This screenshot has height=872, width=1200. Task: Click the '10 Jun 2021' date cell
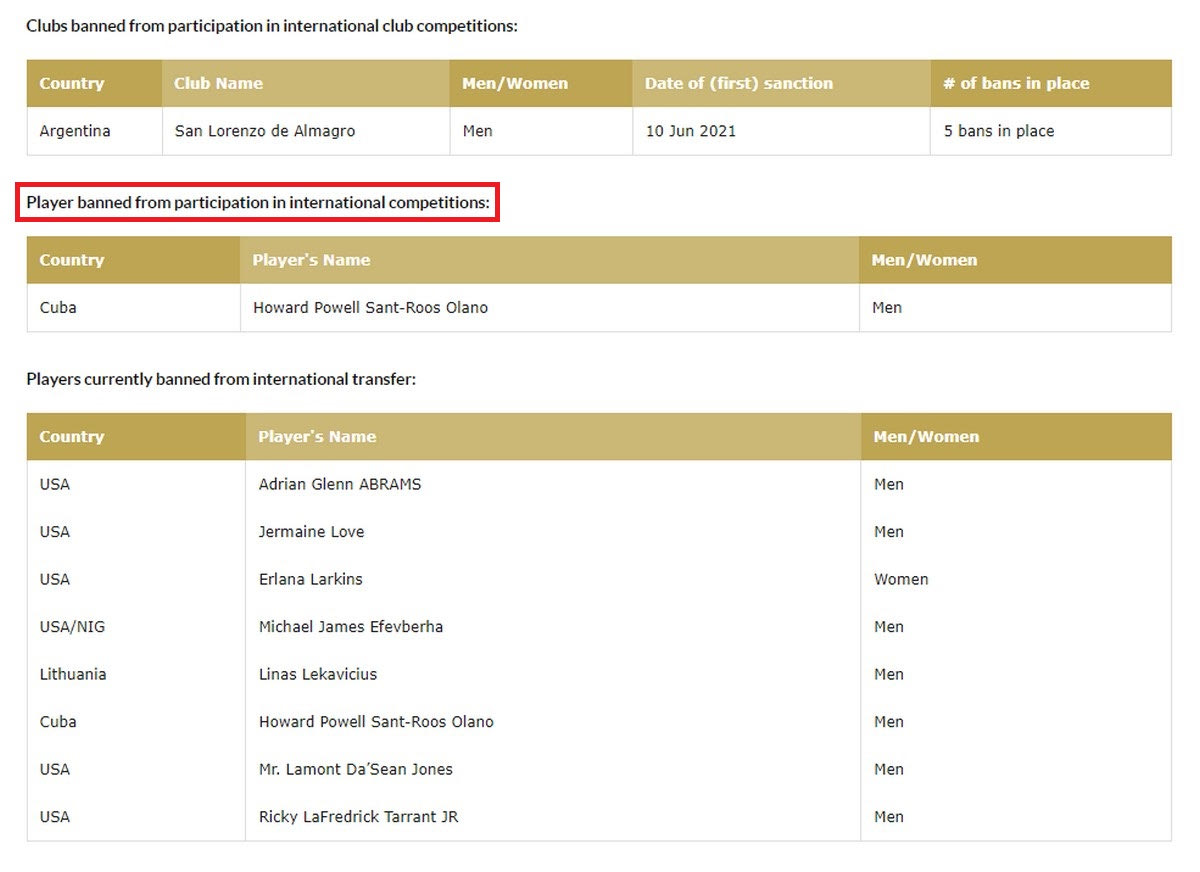(690, 131)
